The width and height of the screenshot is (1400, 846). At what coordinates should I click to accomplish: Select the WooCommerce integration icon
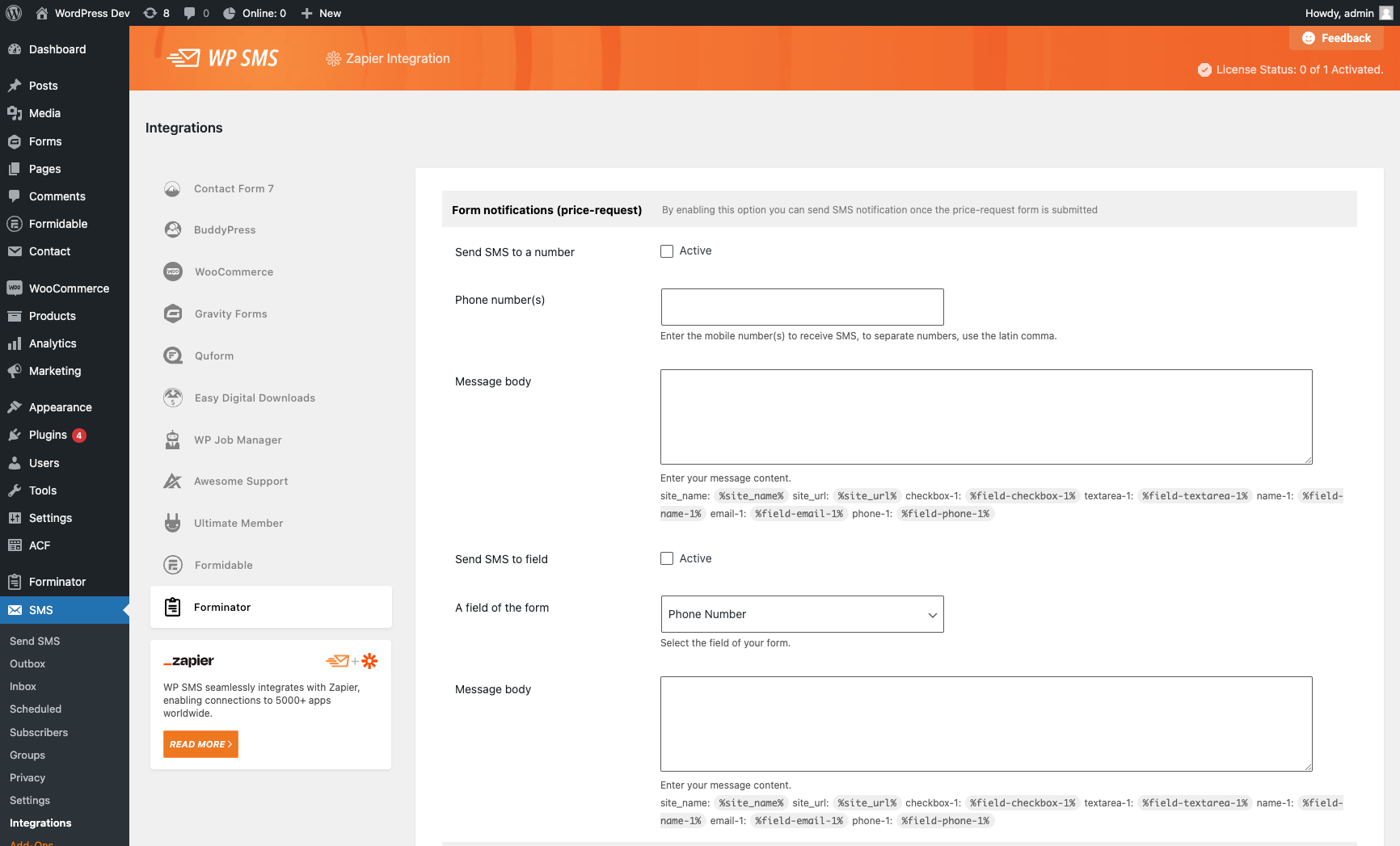click(x=173, y=271)
